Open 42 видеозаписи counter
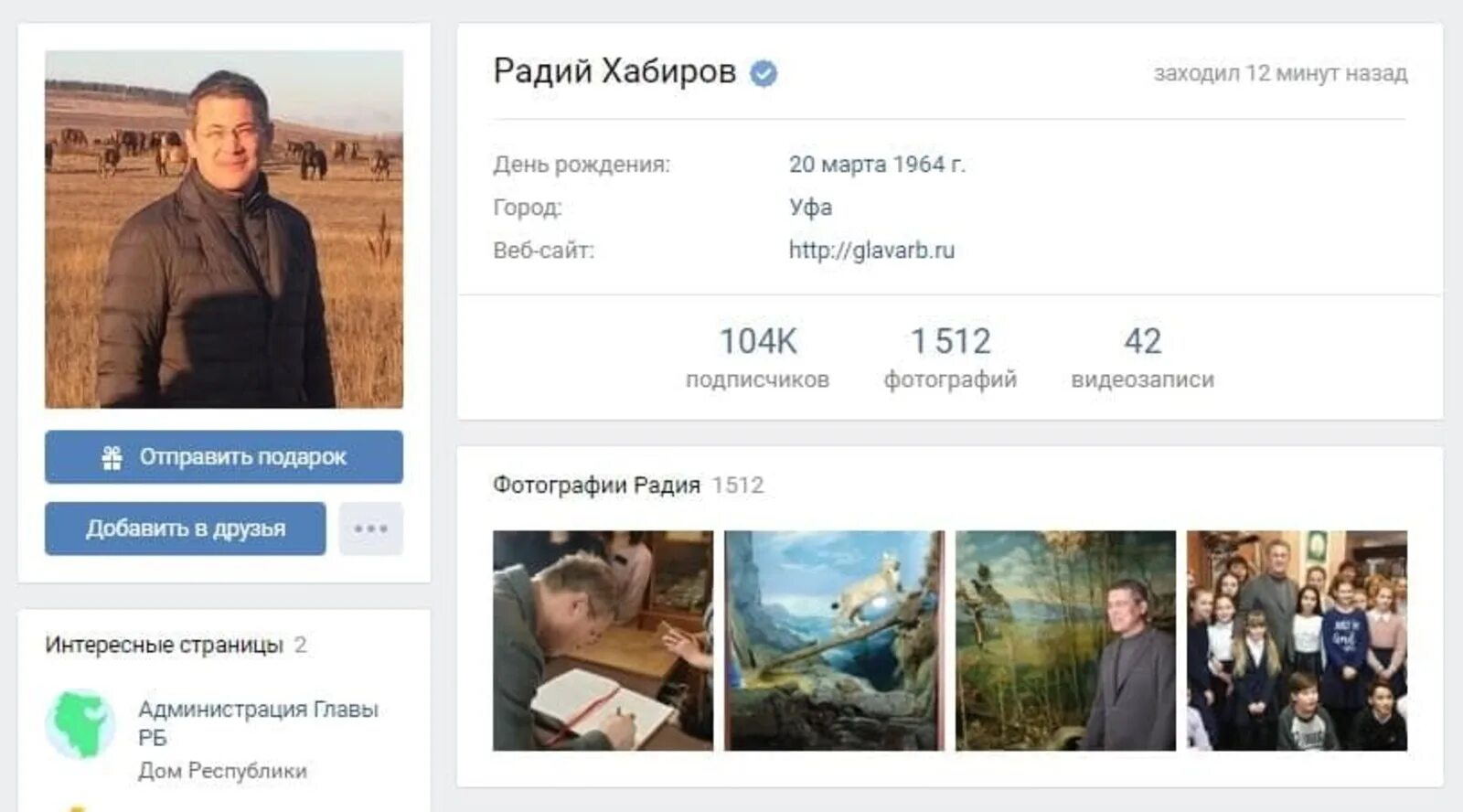Screen dimensions: 1463x812 pyautogui.click(x=1143, y=358)
